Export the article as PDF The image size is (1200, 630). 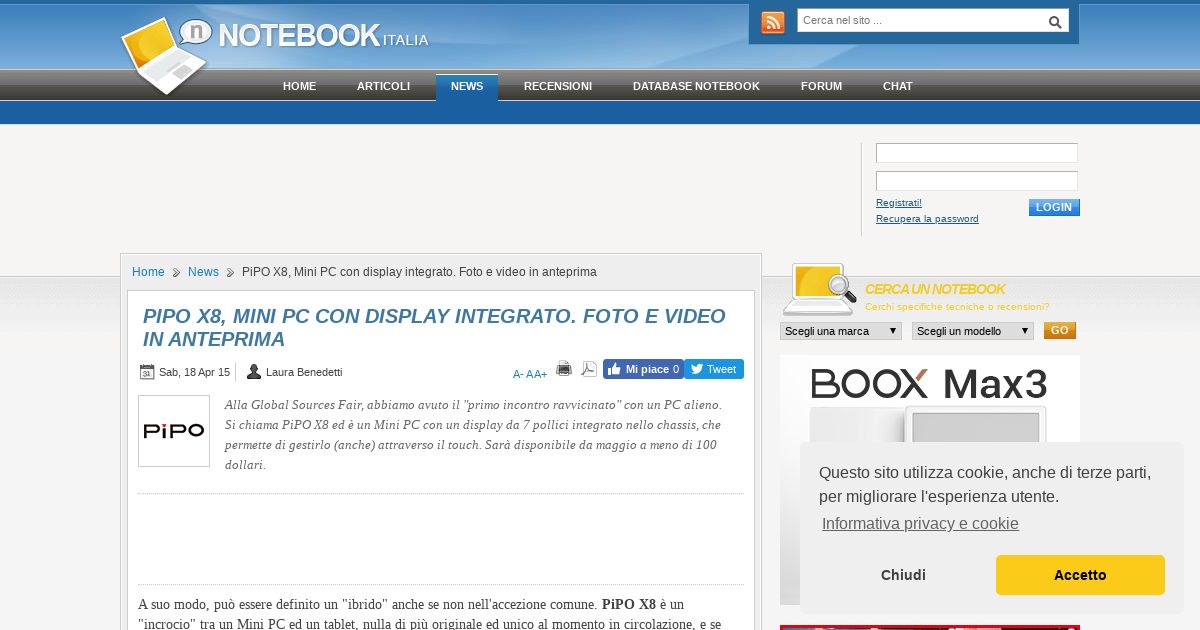pyautogui.click(x=589, y=368)
